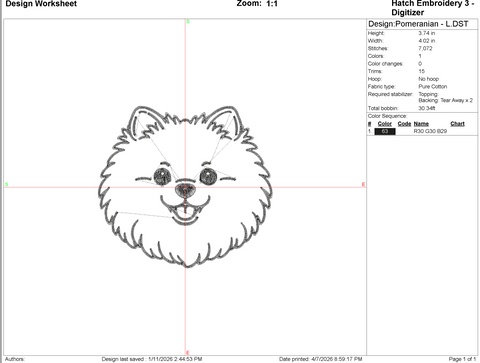Select the 'No hoop' value

(x=429, y=79)
